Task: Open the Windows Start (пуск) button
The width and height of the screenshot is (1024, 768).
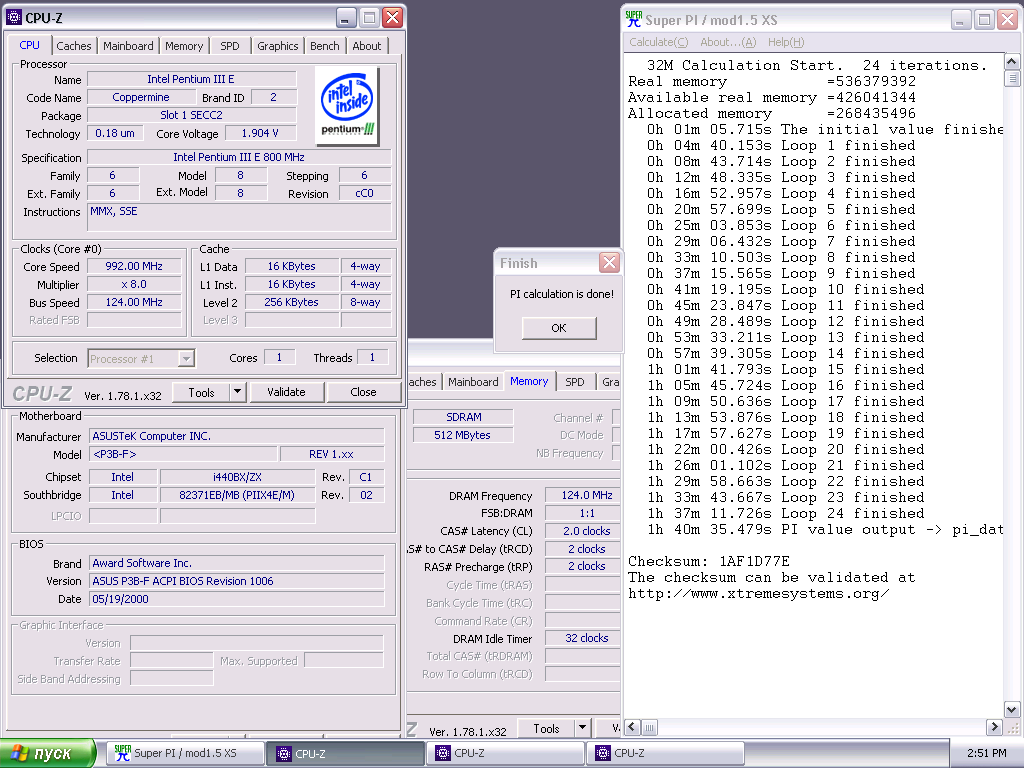Action: (x=48, y=754)
